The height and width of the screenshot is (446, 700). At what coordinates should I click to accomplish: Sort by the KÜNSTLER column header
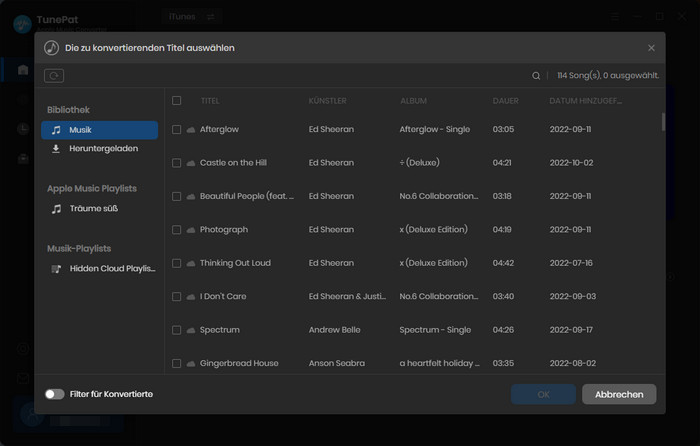pyautogui.click(x=327, y=101)
